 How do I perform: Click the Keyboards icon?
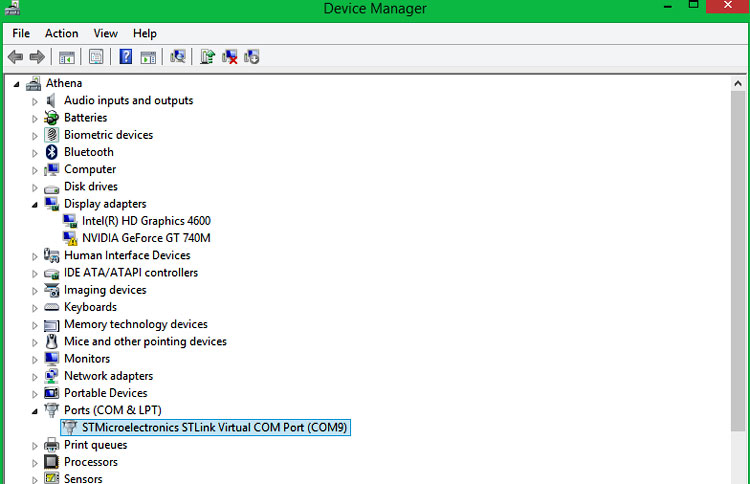tap(51, 307)
